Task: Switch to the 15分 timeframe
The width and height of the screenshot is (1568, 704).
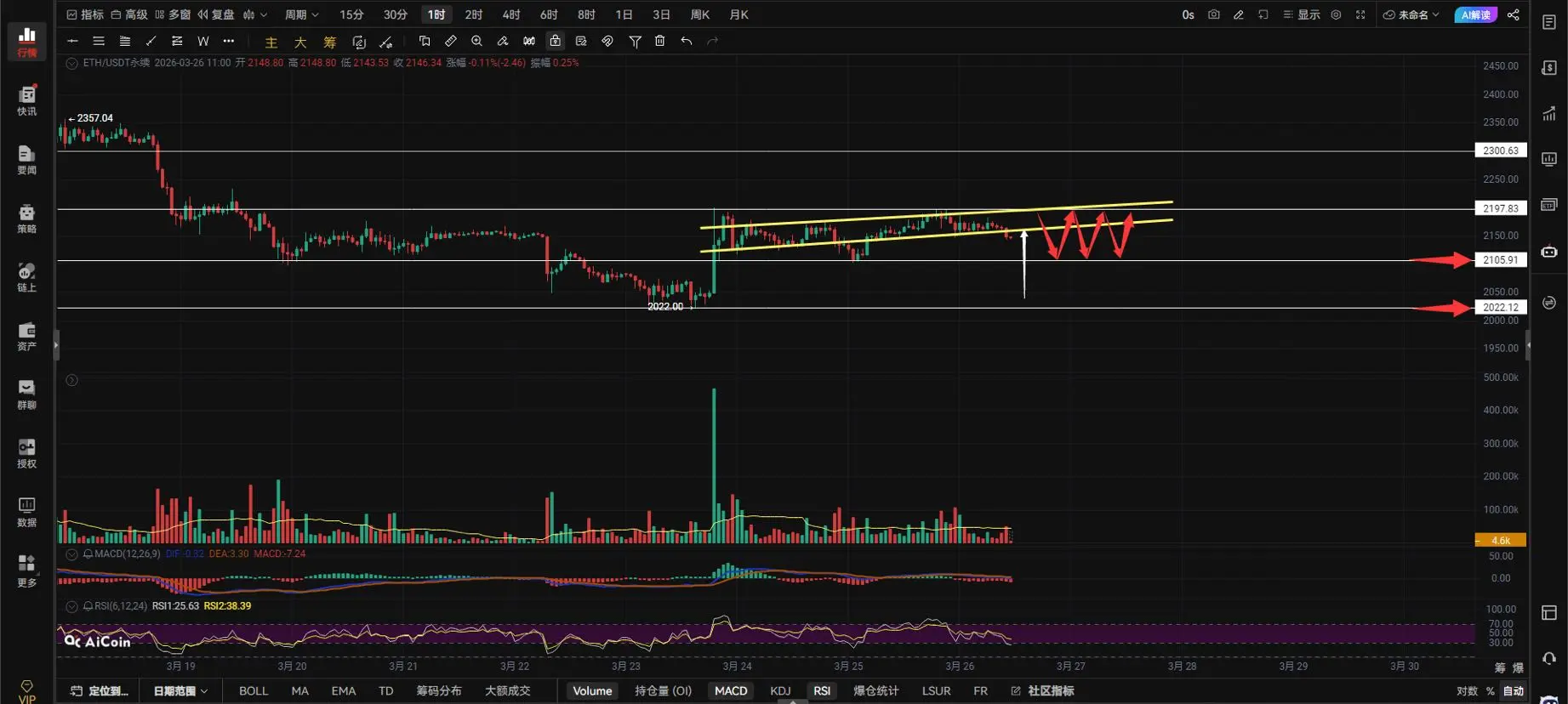Action: pos(351,14)
